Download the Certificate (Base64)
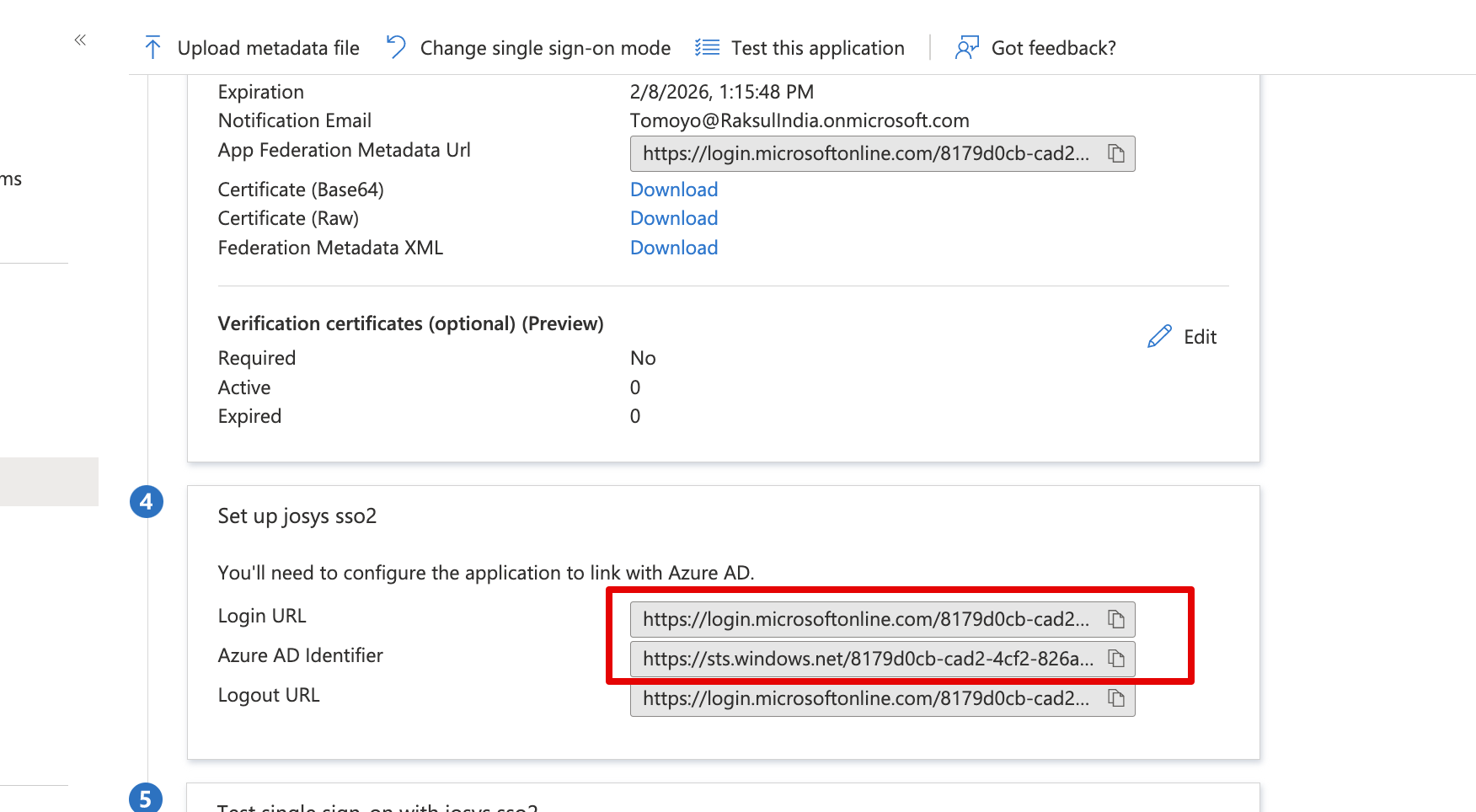 (674, 190)
